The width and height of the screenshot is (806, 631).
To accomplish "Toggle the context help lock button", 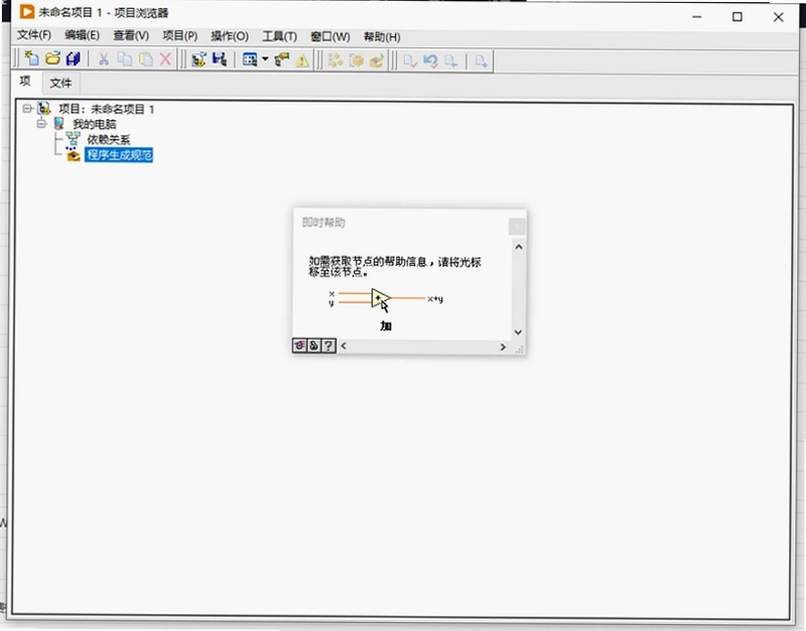I will tap(314, 345).
